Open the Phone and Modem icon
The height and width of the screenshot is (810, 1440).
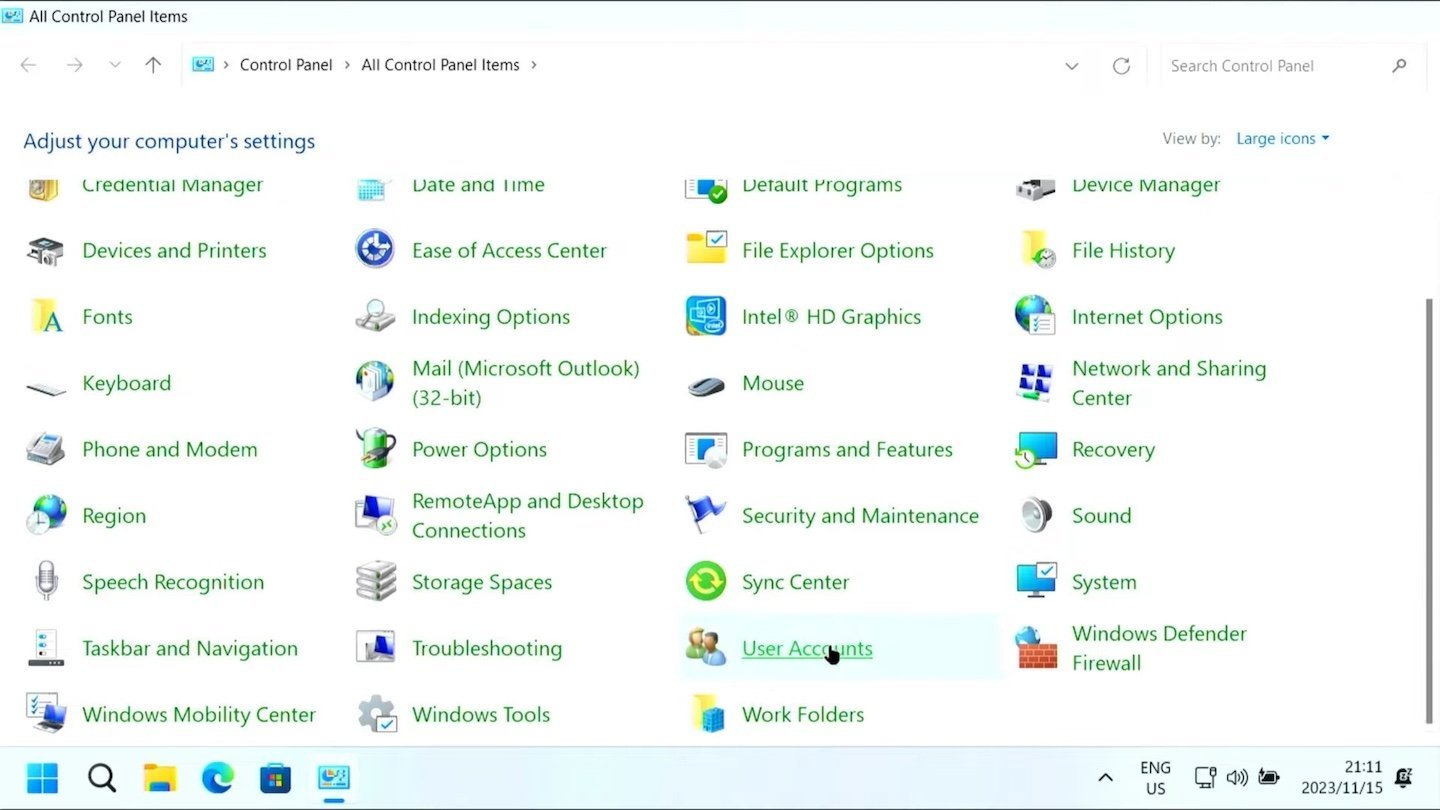pyautogui.click(x=46, y=449)
